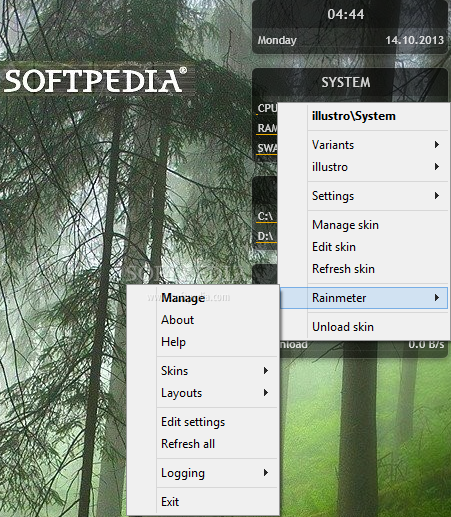
Task: Choose Edit skin
Action: coord(363,247)
